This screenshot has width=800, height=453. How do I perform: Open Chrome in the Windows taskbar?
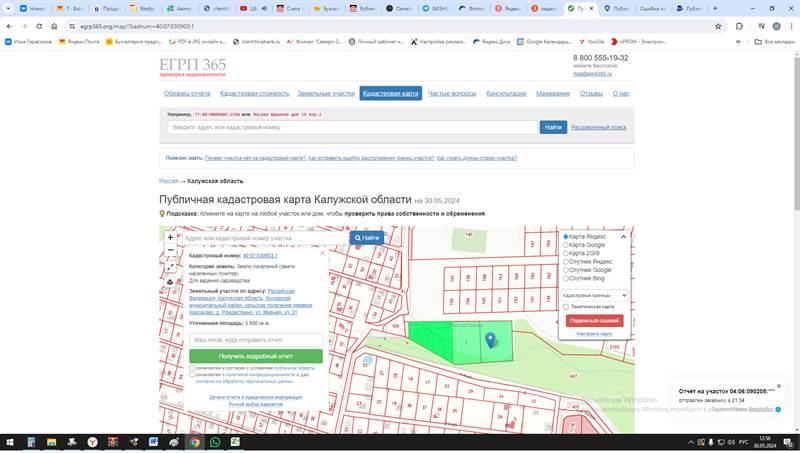pyautogui.click(x=194, y=441)
